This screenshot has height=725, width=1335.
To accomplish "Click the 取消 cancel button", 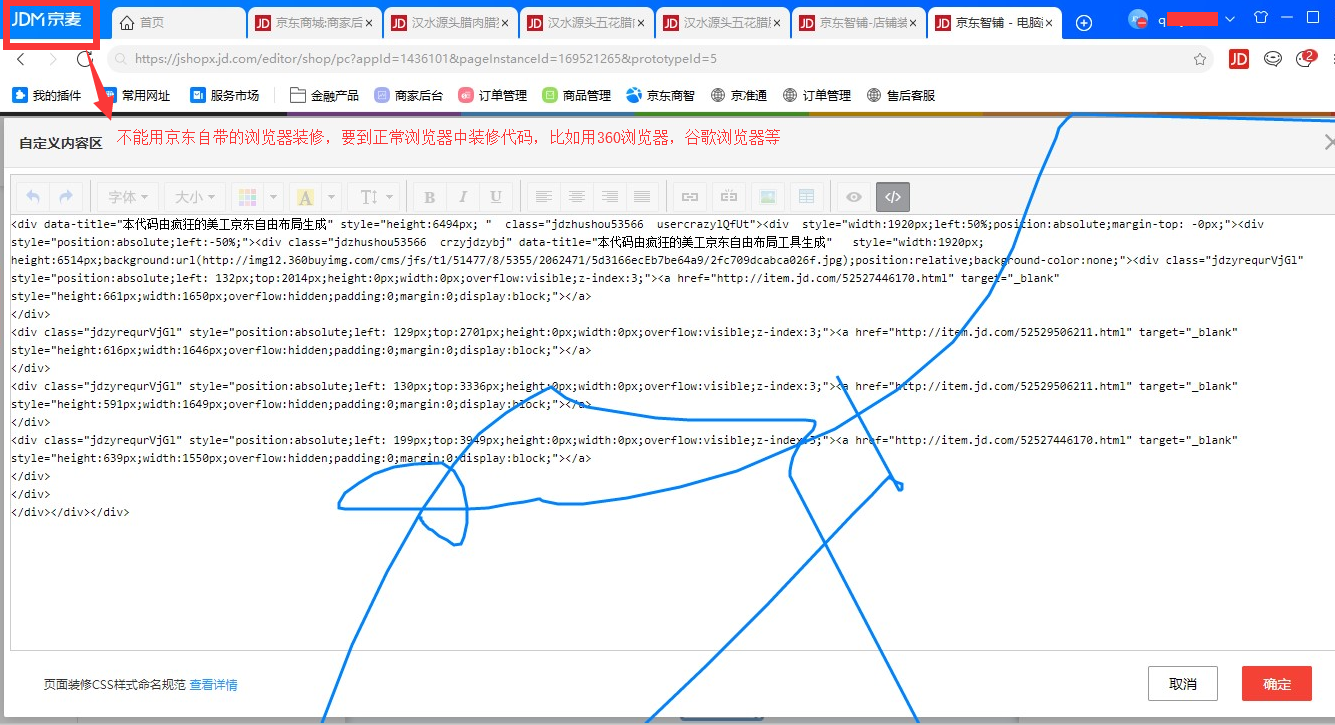I will 1183,684.
